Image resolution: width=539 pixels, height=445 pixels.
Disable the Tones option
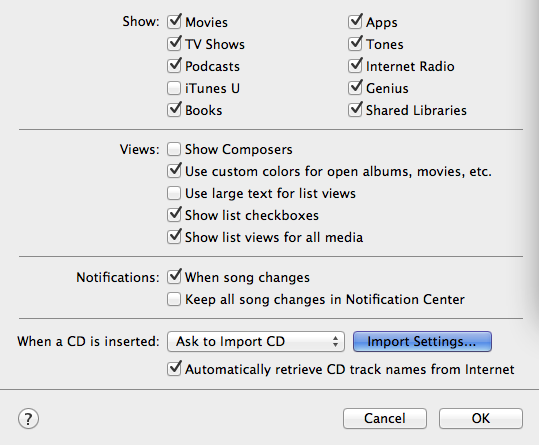click(355, 44)
